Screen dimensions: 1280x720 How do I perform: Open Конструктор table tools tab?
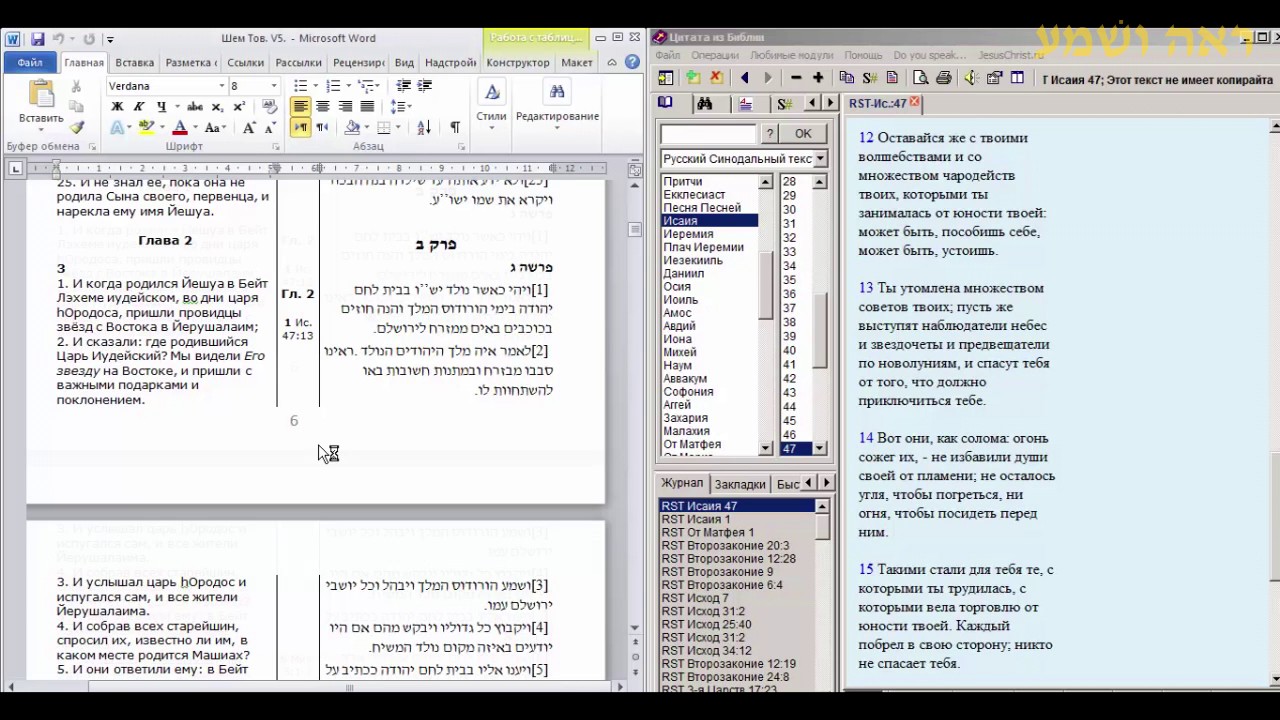coord(518,62)
